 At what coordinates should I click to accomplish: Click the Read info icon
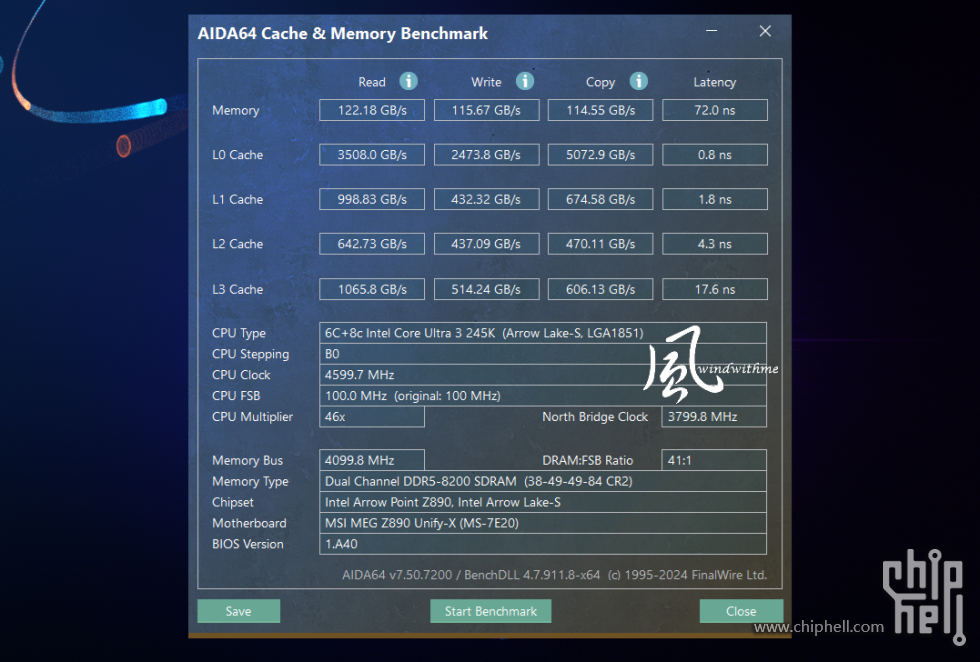click(408, 81)
